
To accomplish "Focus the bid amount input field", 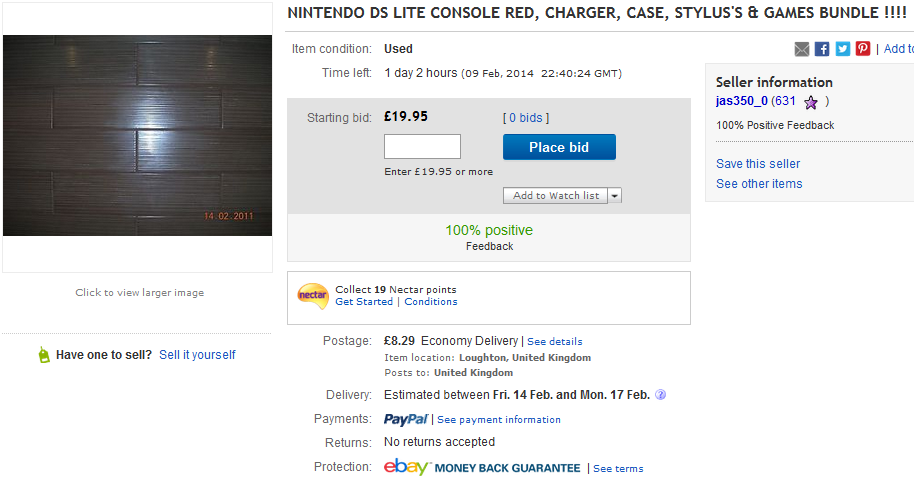I will 423,147.
